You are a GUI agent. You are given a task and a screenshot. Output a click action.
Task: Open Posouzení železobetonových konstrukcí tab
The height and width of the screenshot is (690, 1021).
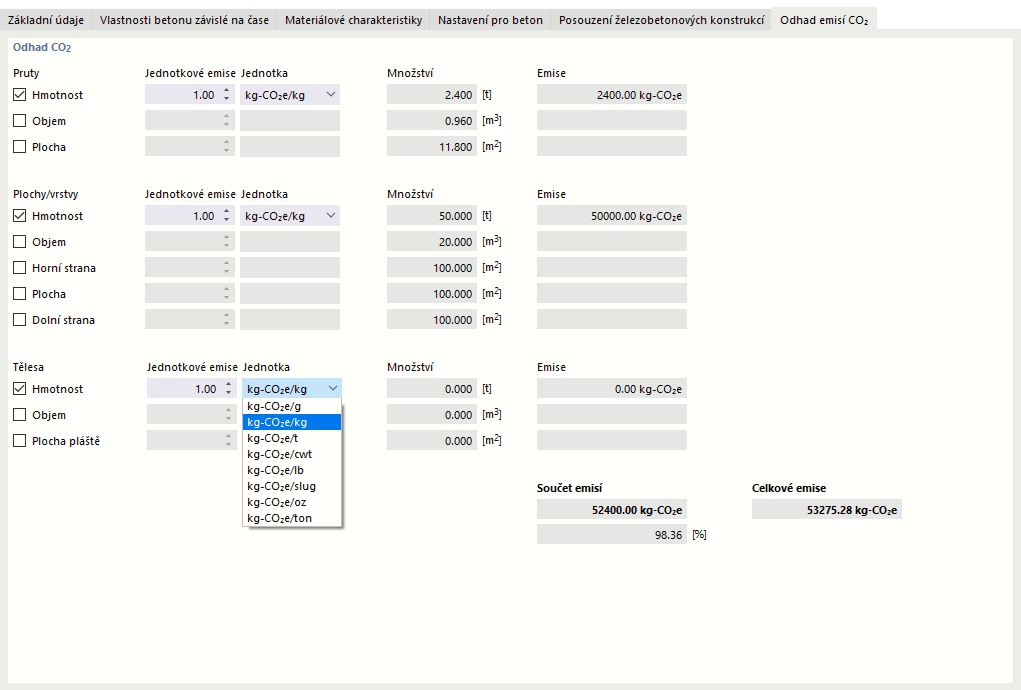click(x=662, y=20)
